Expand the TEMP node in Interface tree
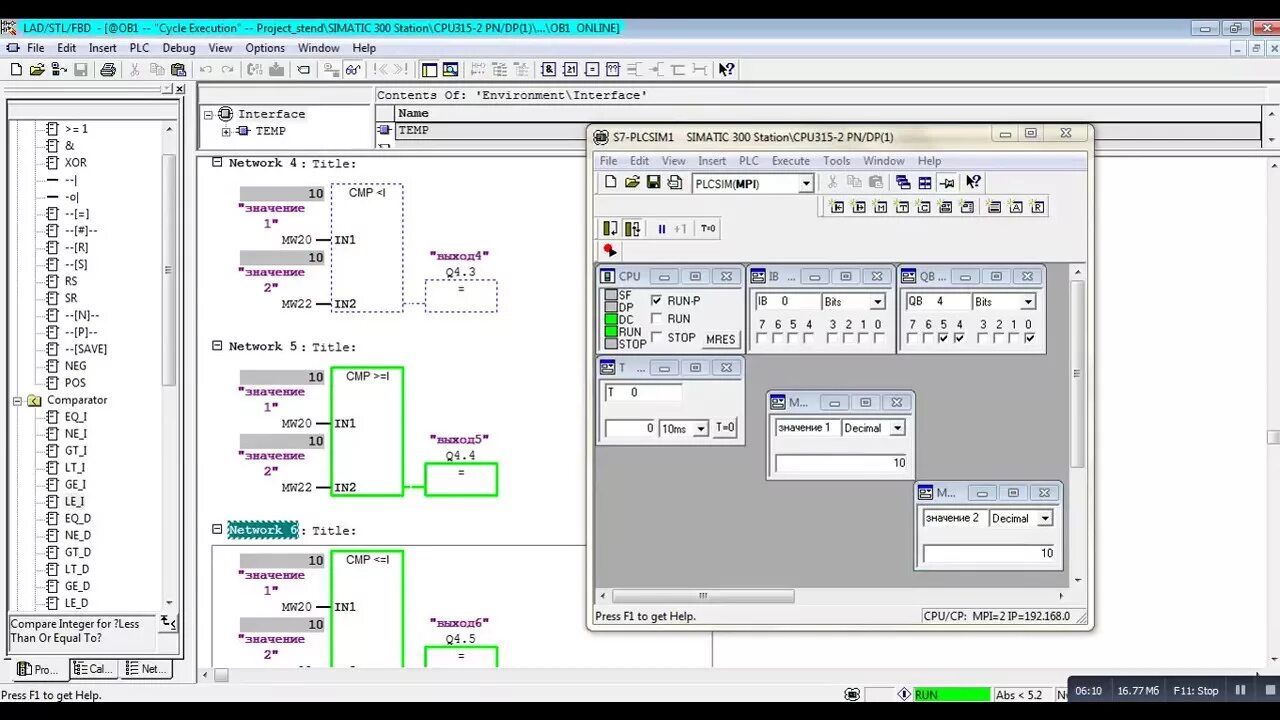 (225, 131)
